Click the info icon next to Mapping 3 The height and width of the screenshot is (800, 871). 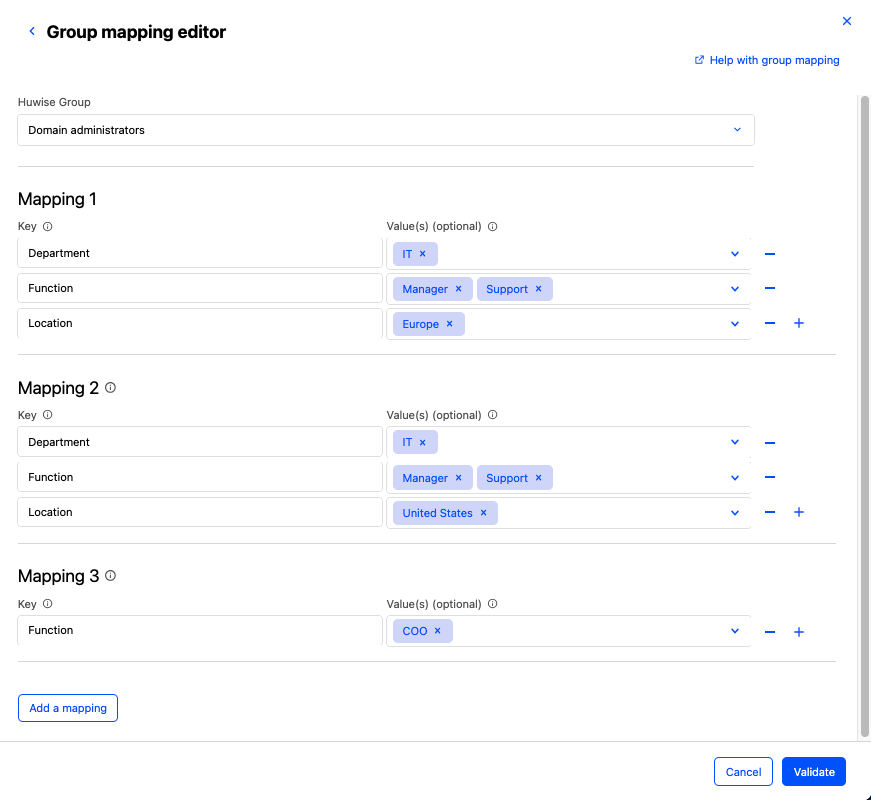(111, 576)
